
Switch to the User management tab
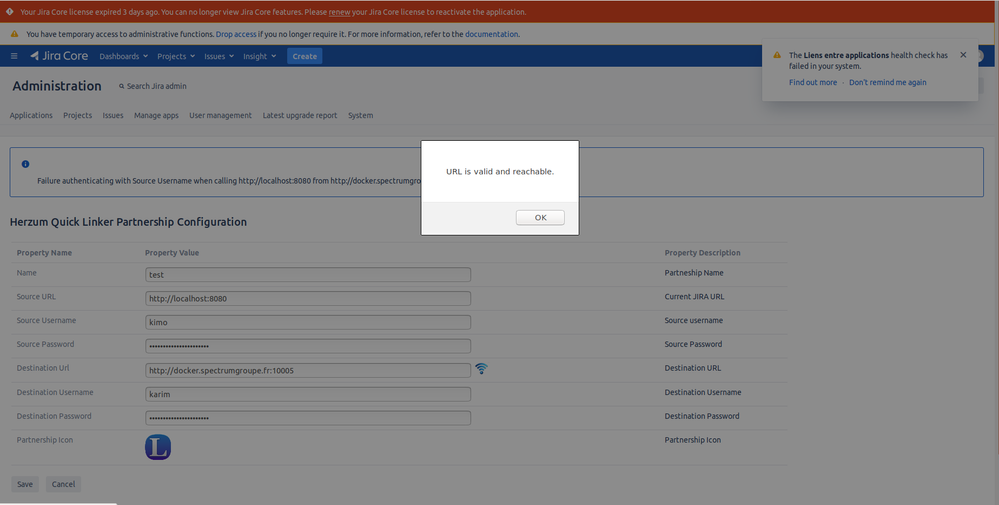click(x=220, y=115)
